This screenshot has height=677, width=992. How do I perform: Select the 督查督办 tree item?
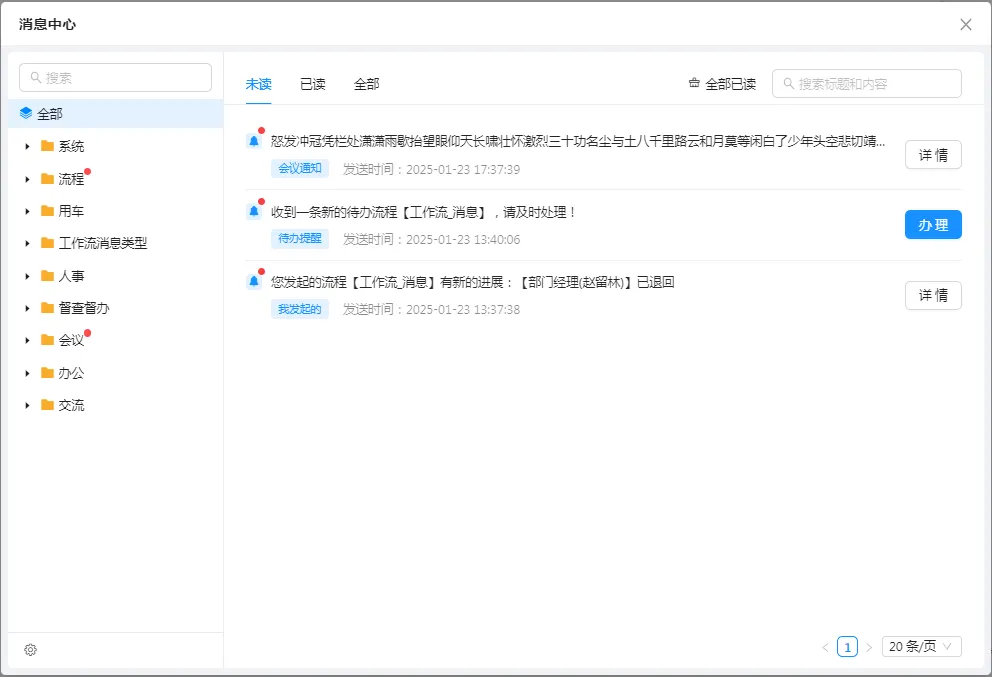[x=84, y=308]
